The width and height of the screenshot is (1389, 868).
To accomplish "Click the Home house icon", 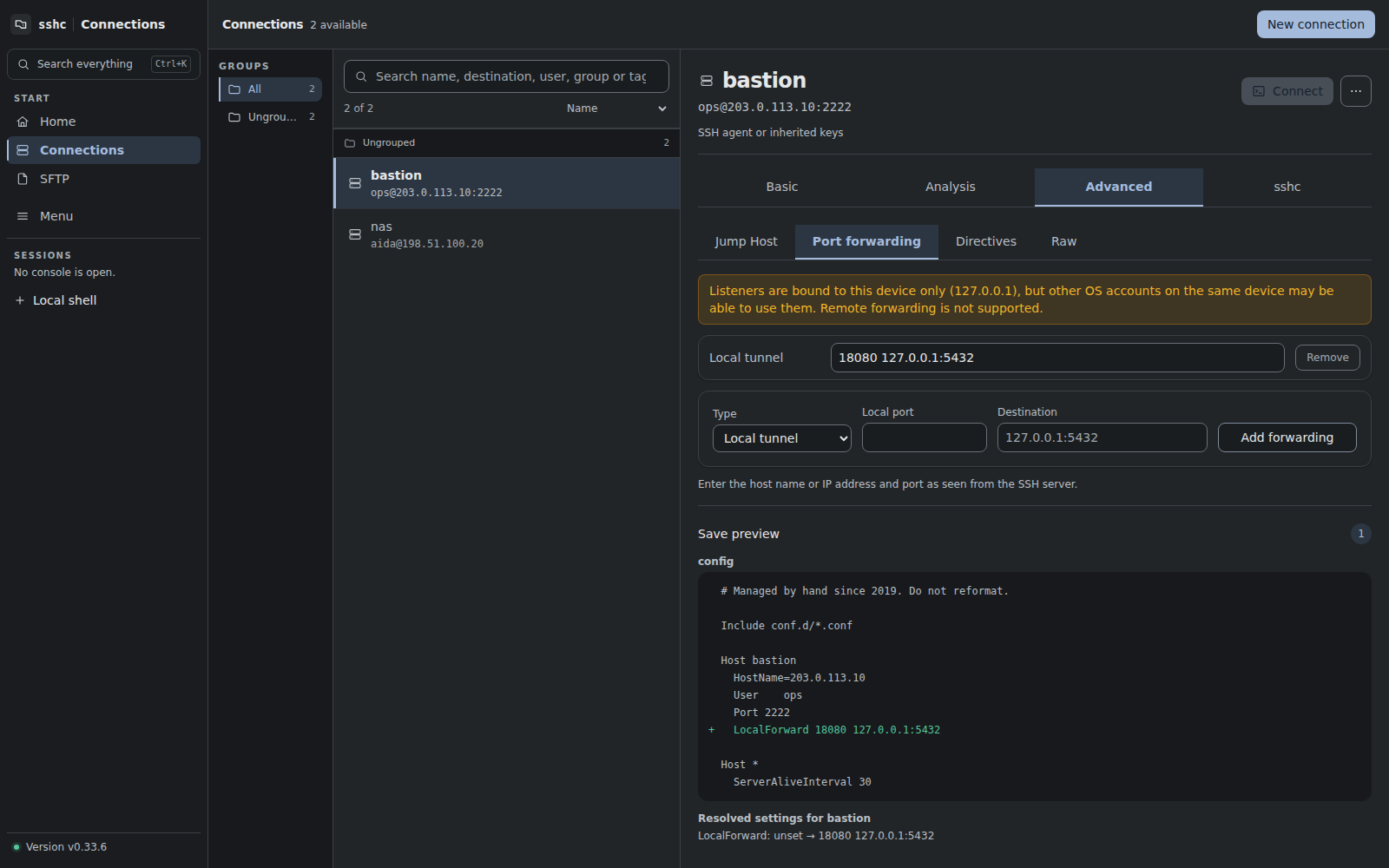I will click(23, 122).
